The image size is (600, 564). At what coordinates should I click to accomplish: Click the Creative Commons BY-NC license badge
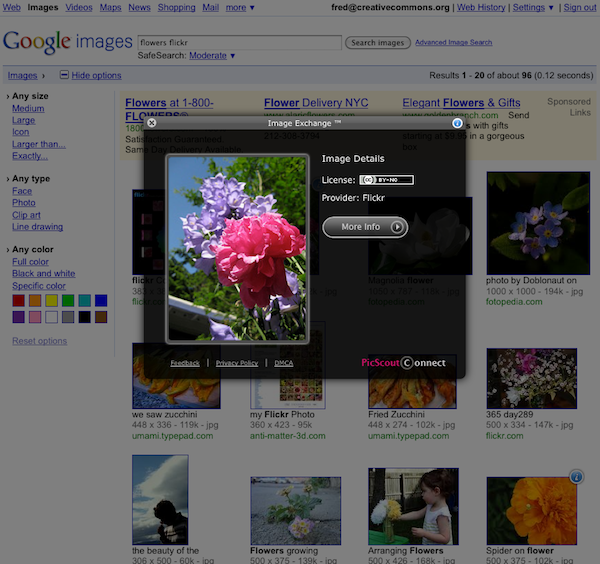[x=386, y=180]
